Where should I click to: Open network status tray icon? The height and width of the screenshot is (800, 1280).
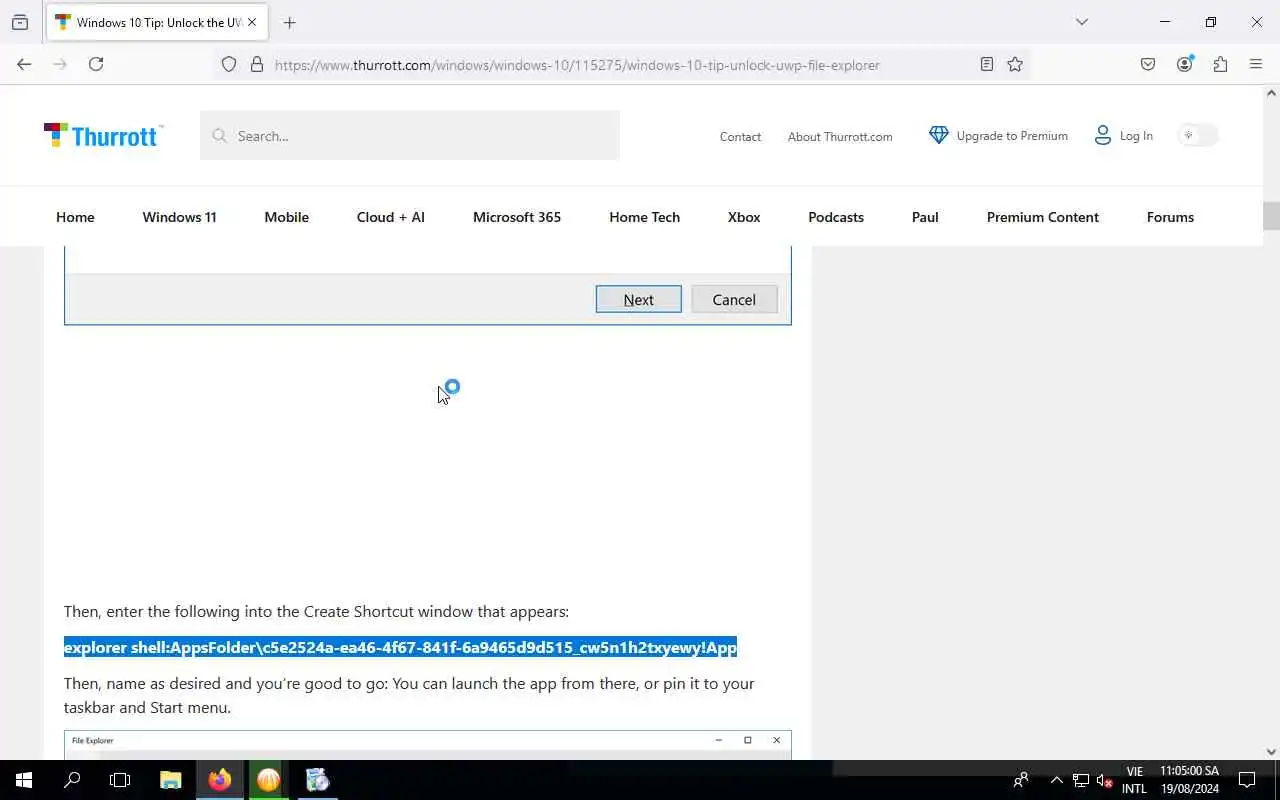[x=1081, y=780]
